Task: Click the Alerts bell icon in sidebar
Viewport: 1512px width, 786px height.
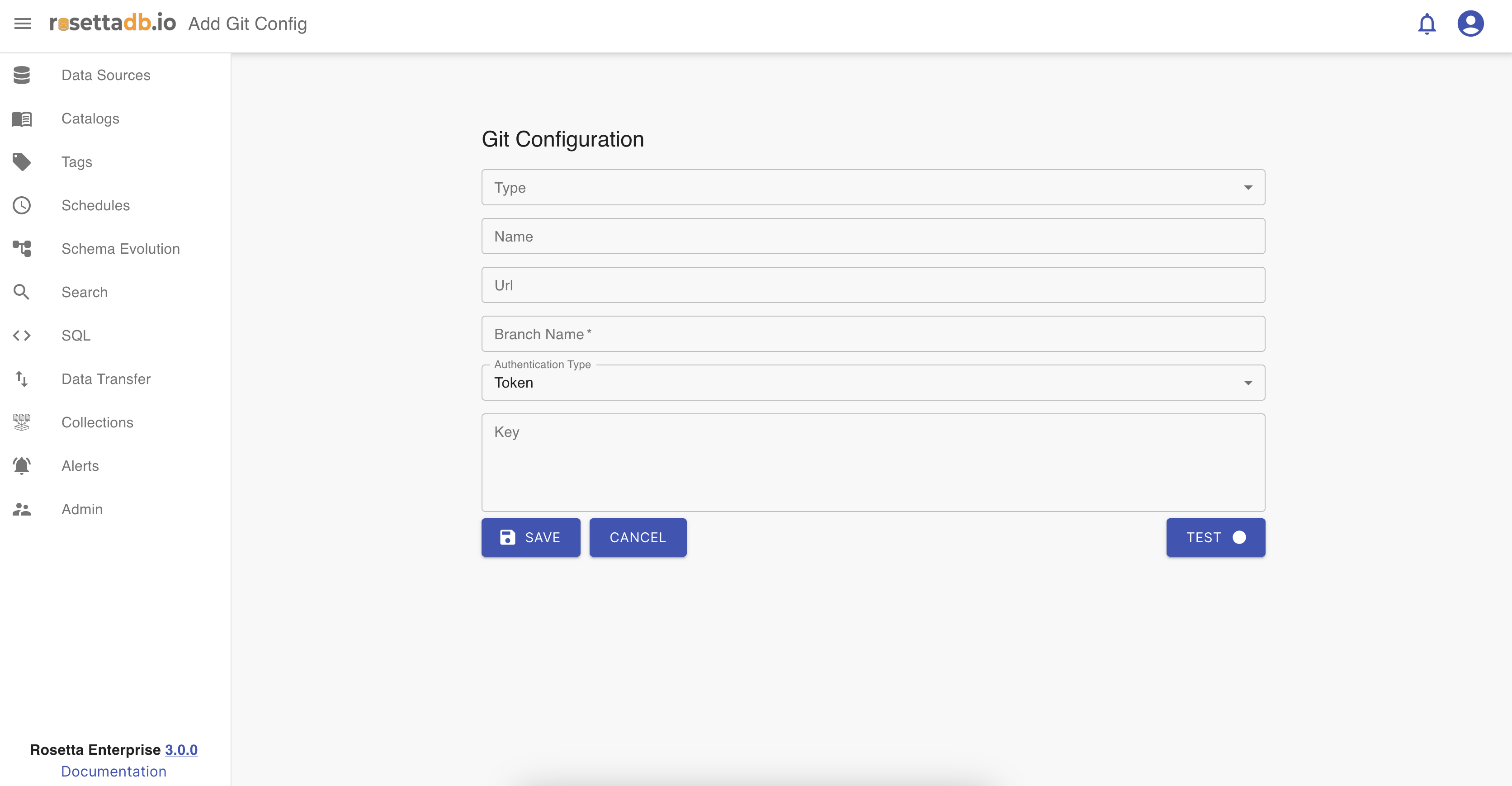Action: [x=22, y=466]
